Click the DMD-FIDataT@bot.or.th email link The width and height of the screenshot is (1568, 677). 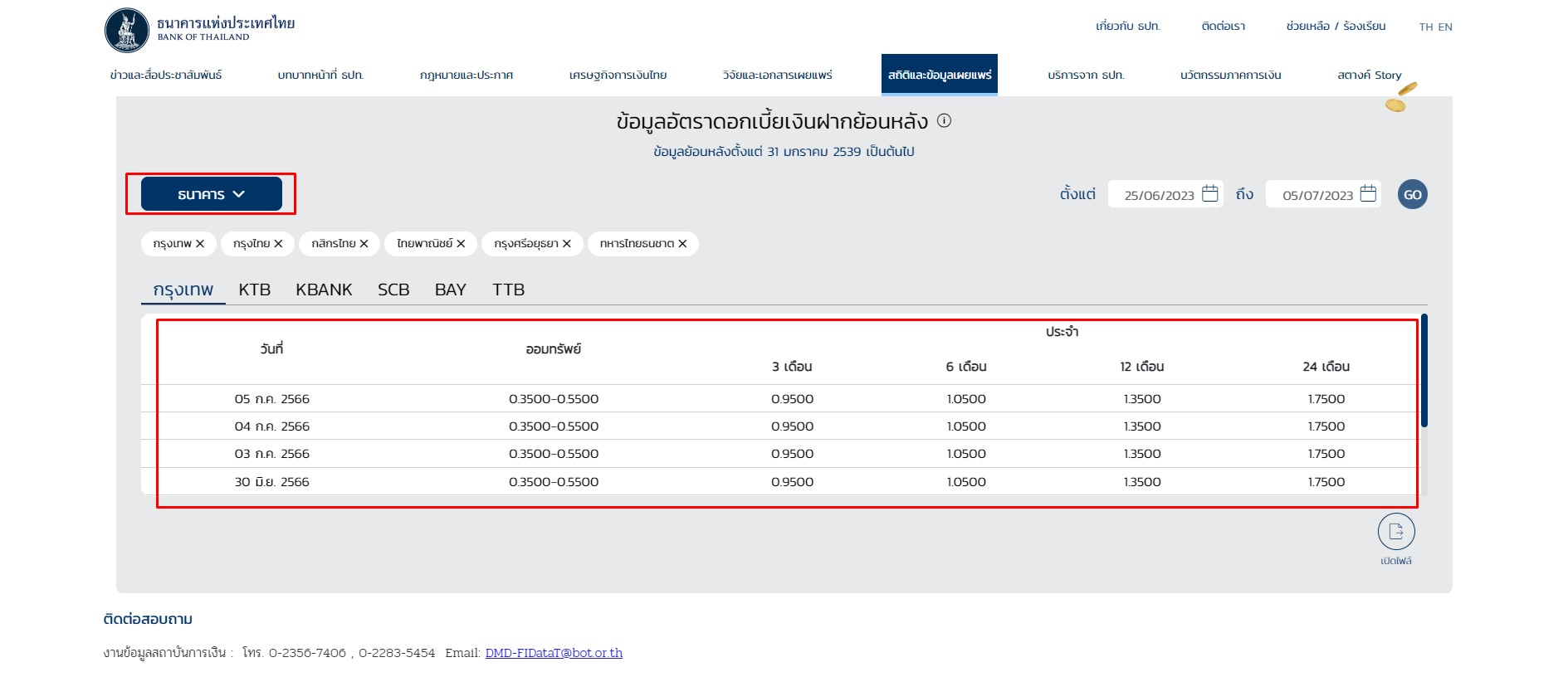coord(554,653)
